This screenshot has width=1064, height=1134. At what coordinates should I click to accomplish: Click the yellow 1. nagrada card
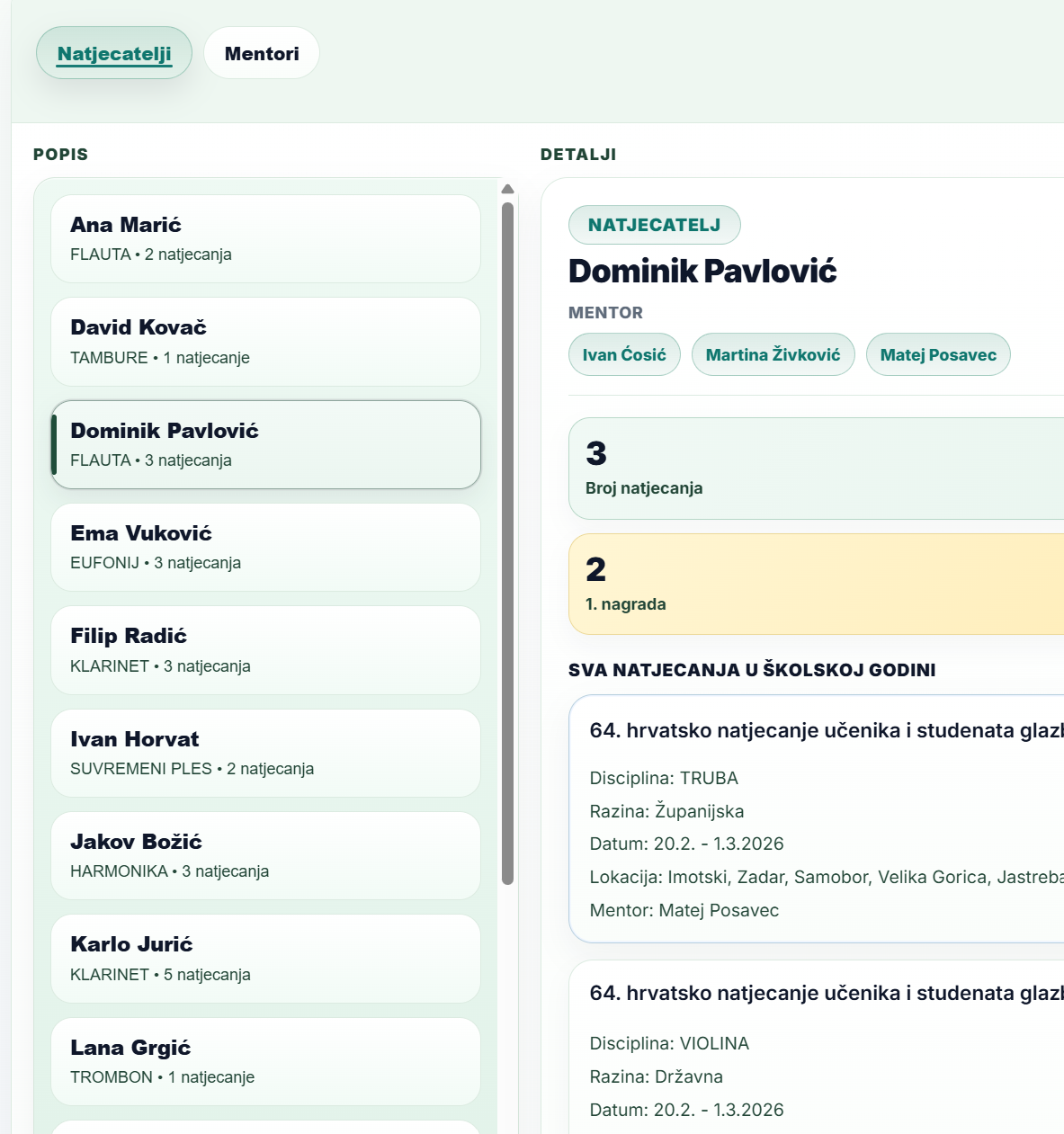[815, 584]
